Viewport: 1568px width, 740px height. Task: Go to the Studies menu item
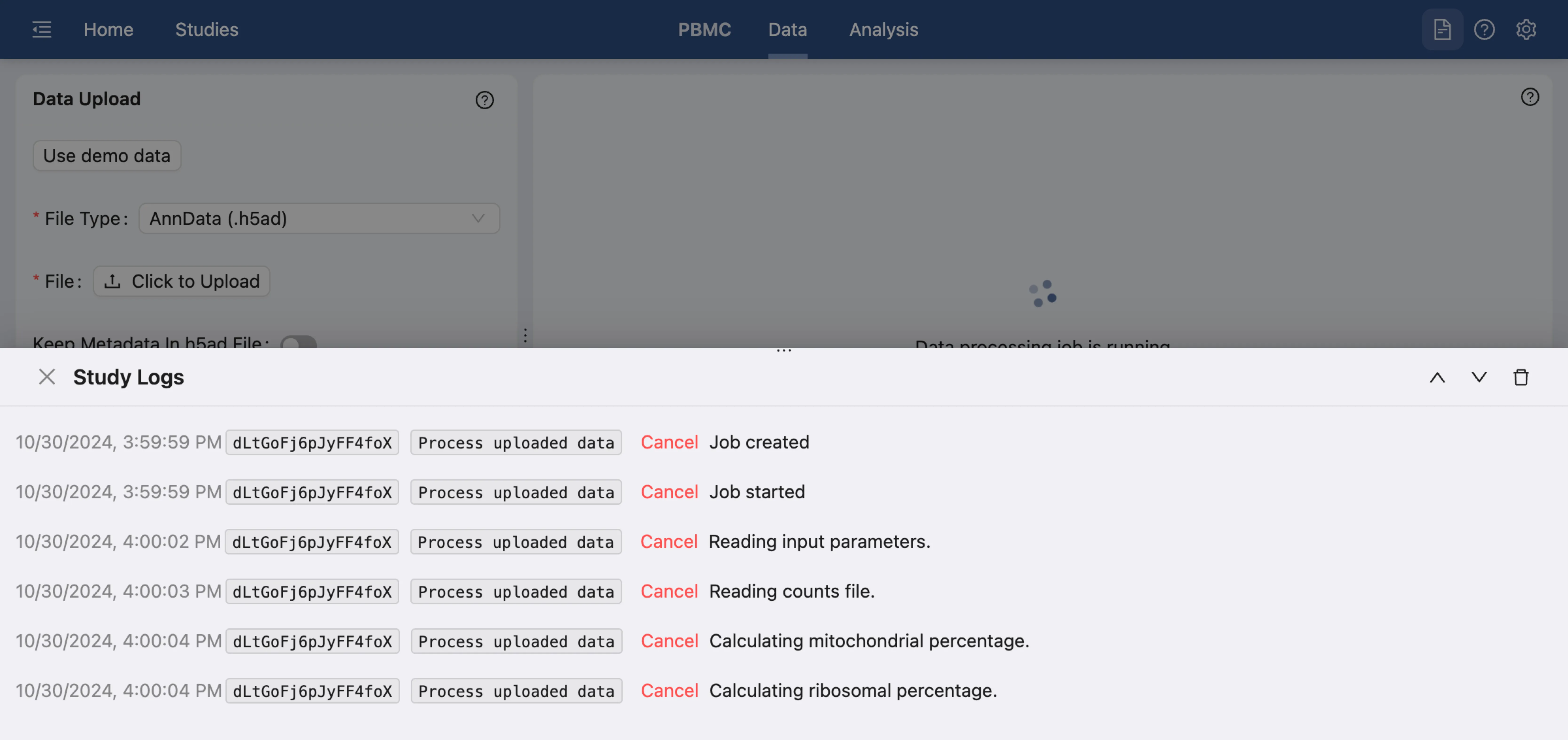(206, 29)
